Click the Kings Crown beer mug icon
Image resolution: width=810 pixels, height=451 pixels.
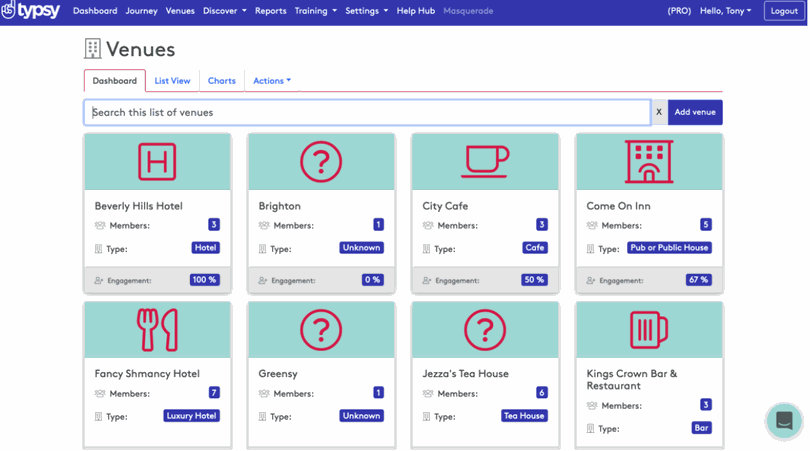coord(649,330)
